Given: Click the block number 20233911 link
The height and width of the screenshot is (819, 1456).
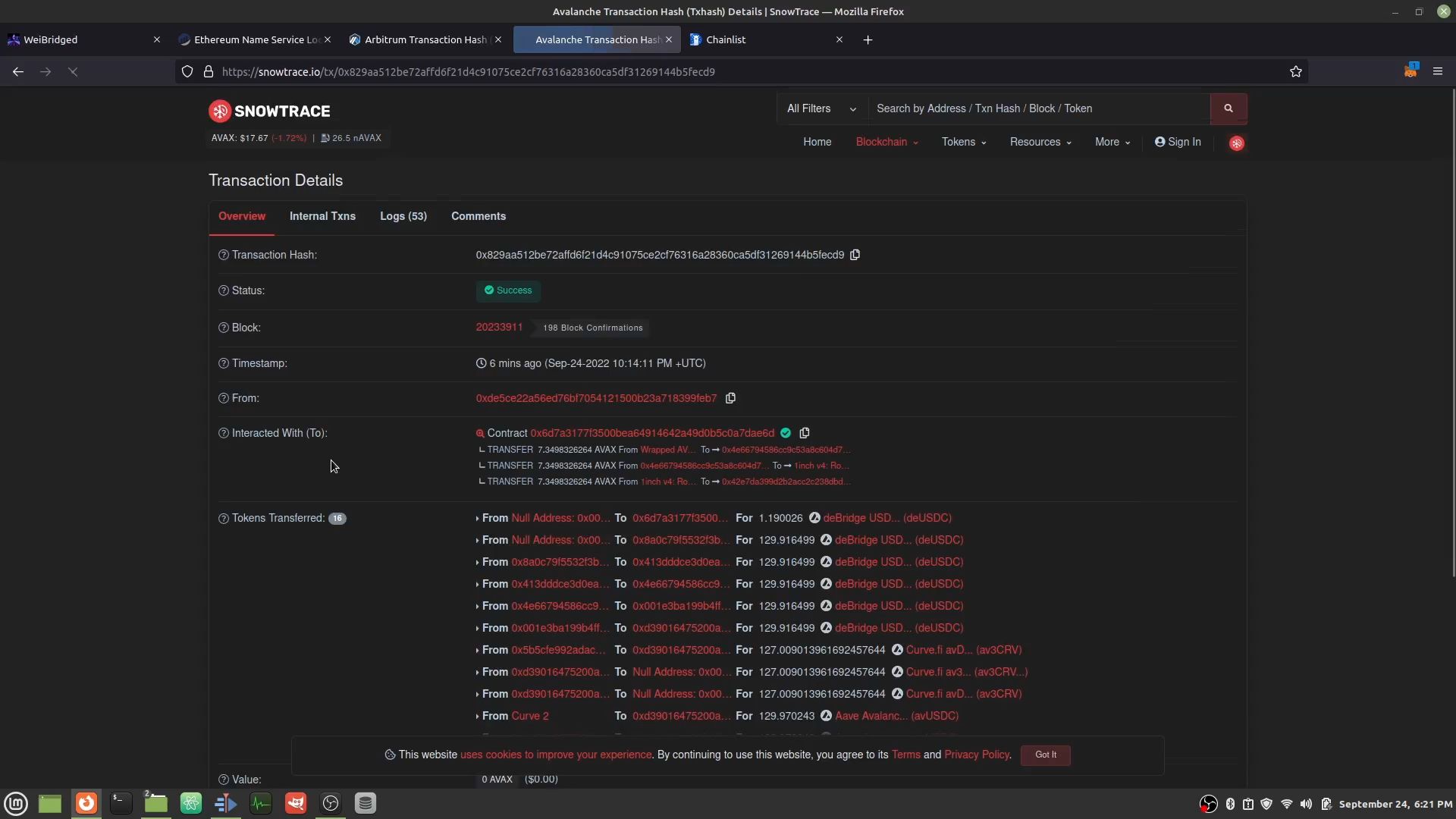Looking at the screenshot, I should pos(499,326).
